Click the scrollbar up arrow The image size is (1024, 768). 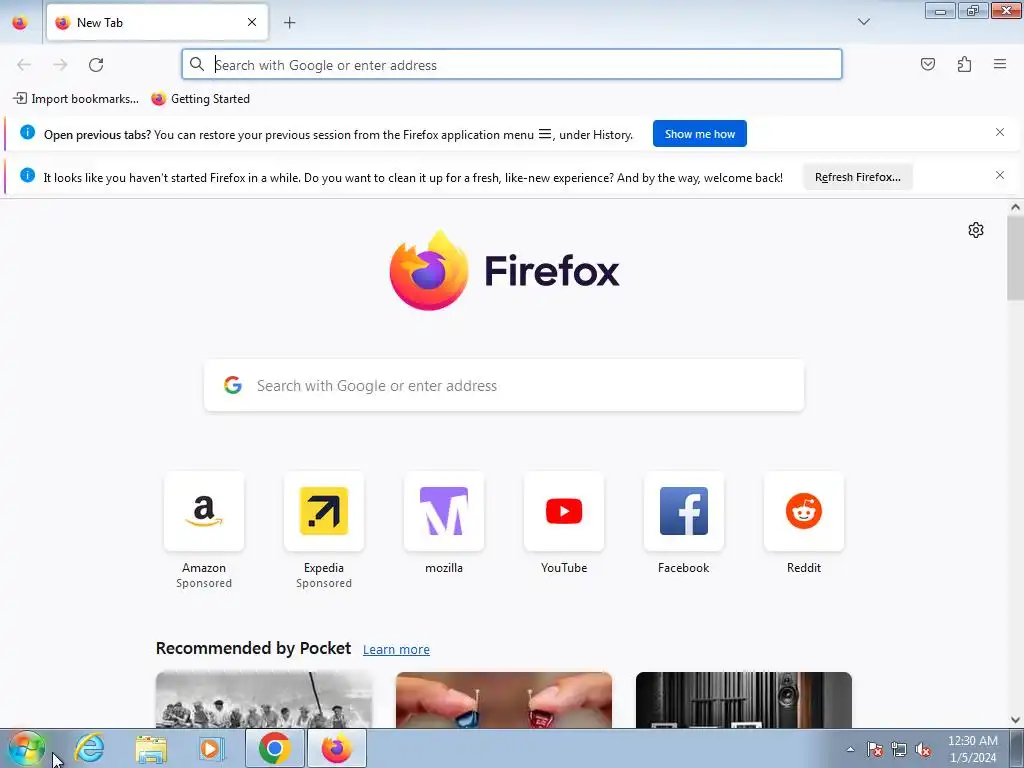(x=1015, y=207)
